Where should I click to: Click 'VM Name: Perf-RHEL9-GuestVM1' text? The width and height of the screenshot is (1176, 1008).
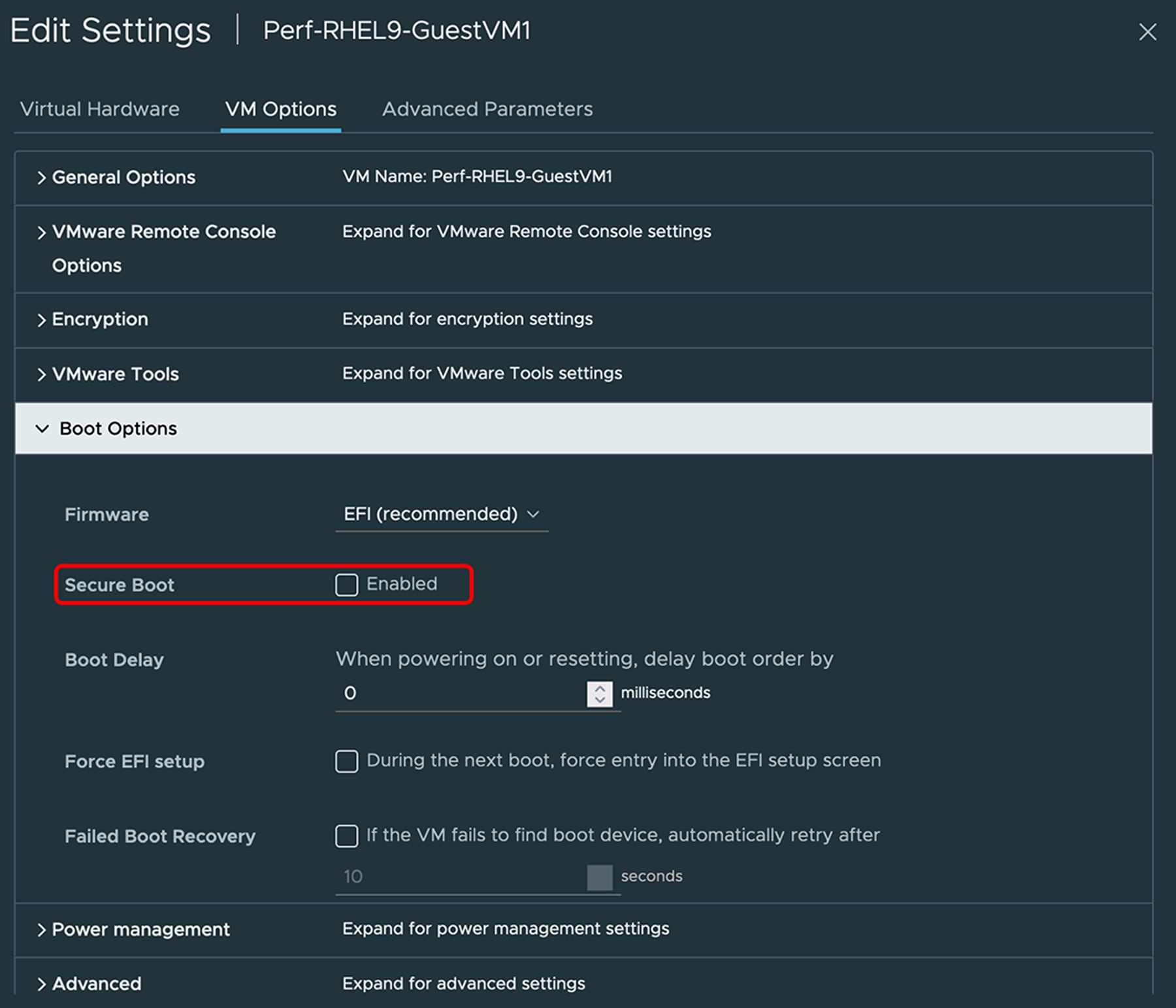point(478,176)
